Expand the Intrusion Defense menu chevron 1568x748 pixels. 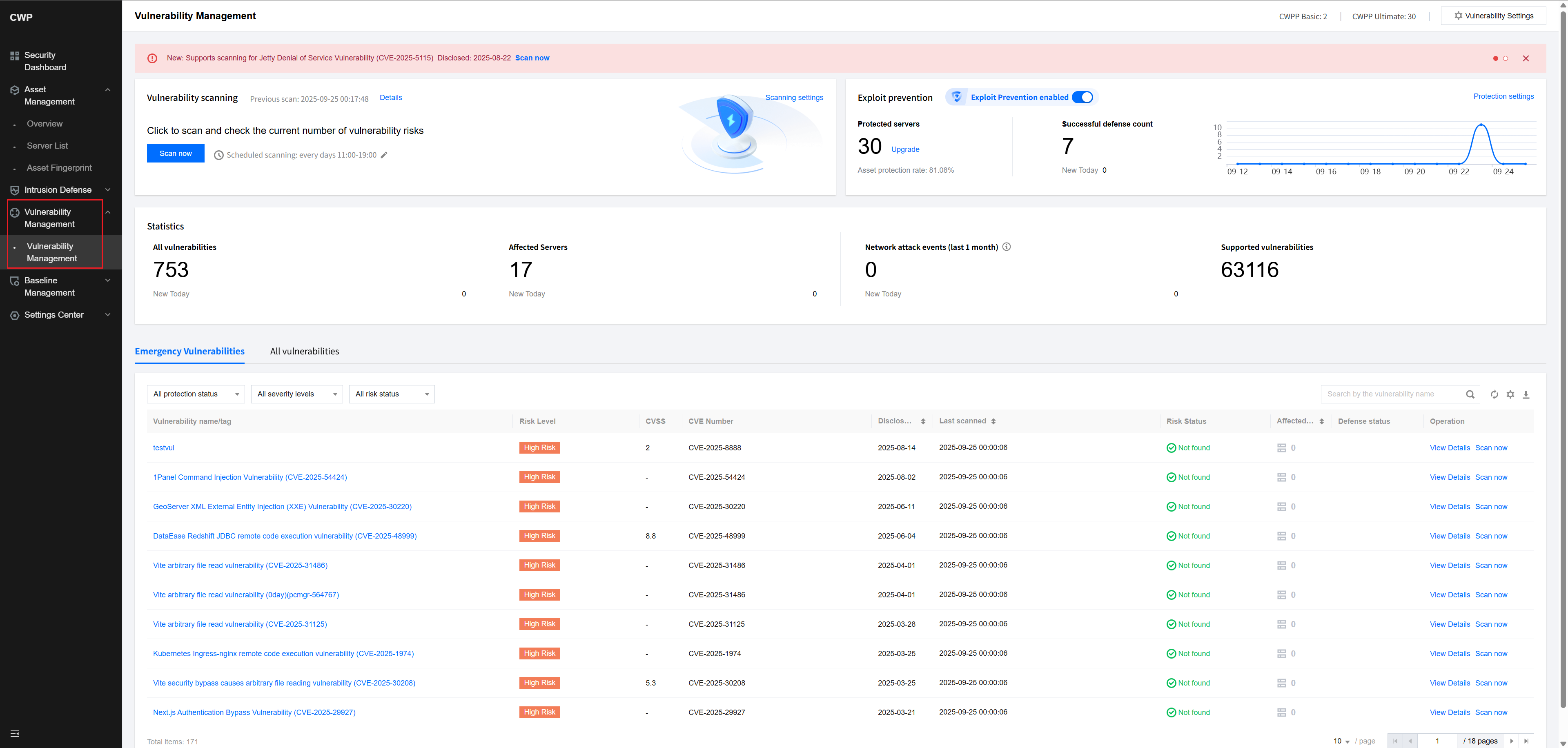(x=108, y=190)
